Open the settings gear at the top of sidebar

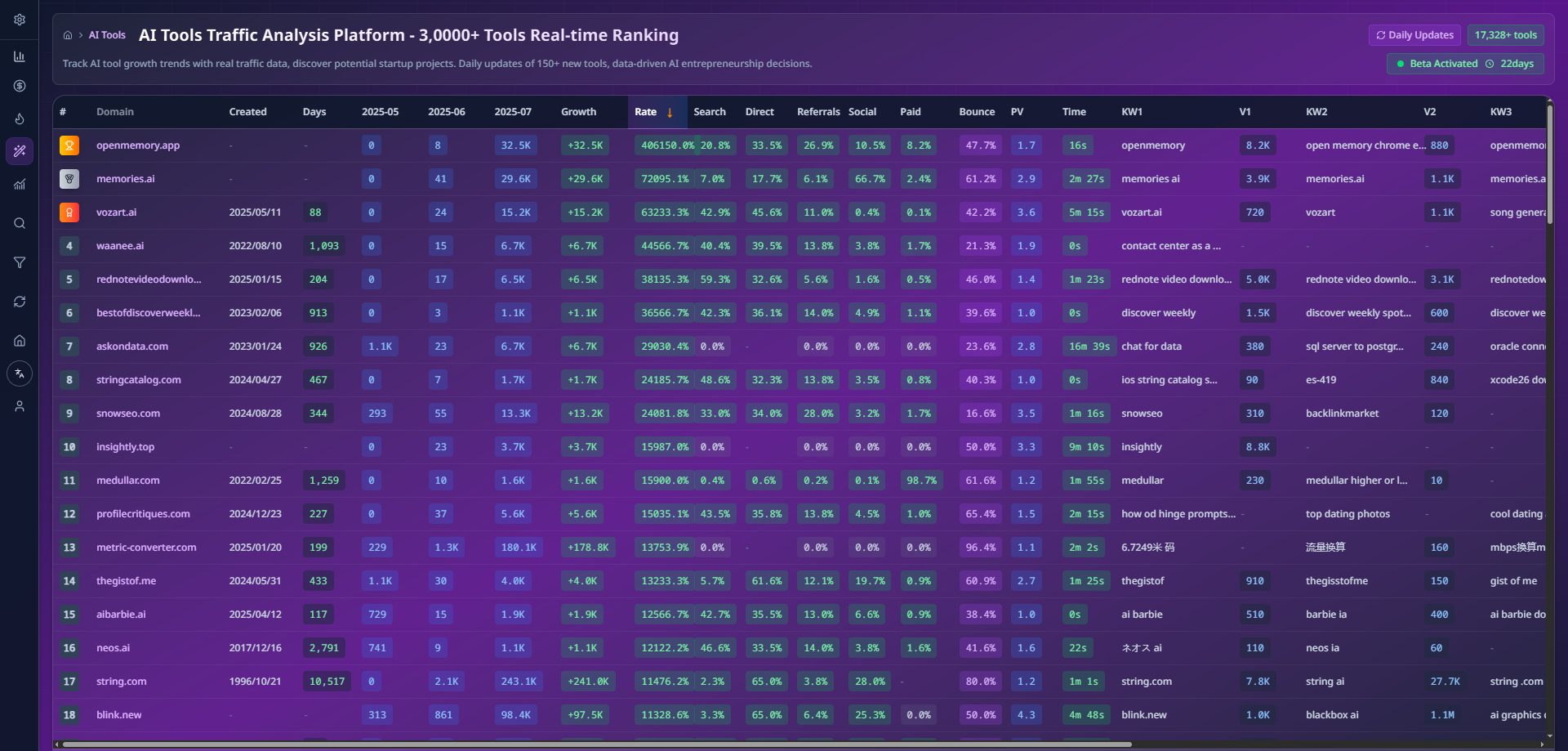coord(20,20)
